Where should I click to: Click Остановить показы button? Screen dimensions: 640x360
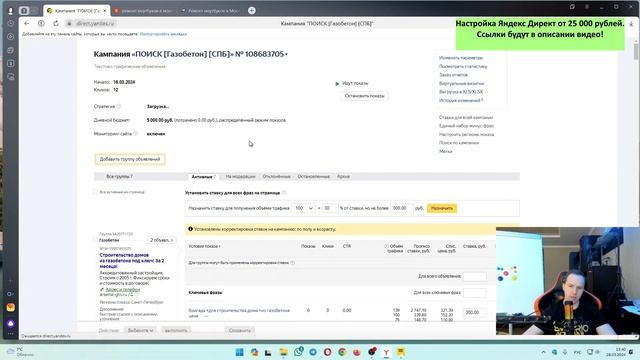(364, 96)
